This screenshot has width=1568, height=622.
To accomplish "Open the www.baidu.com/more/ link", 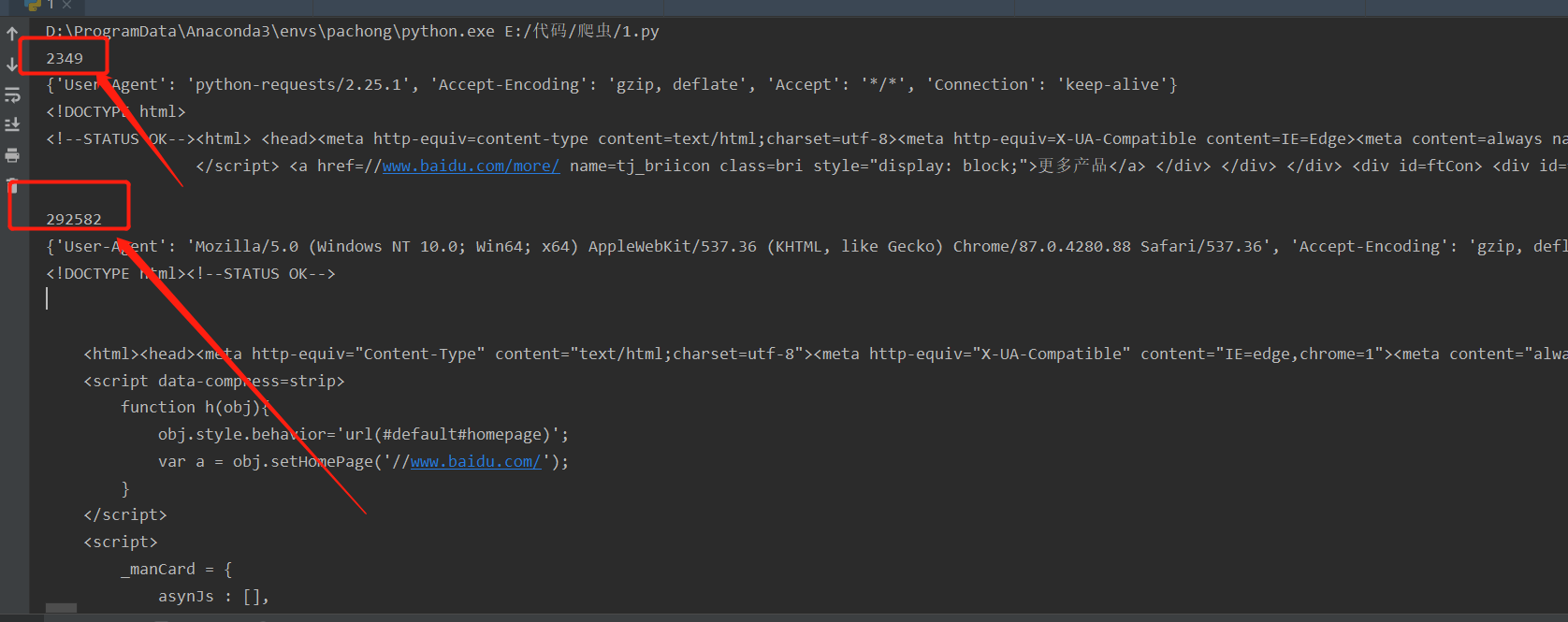I will tap(471, 166).
